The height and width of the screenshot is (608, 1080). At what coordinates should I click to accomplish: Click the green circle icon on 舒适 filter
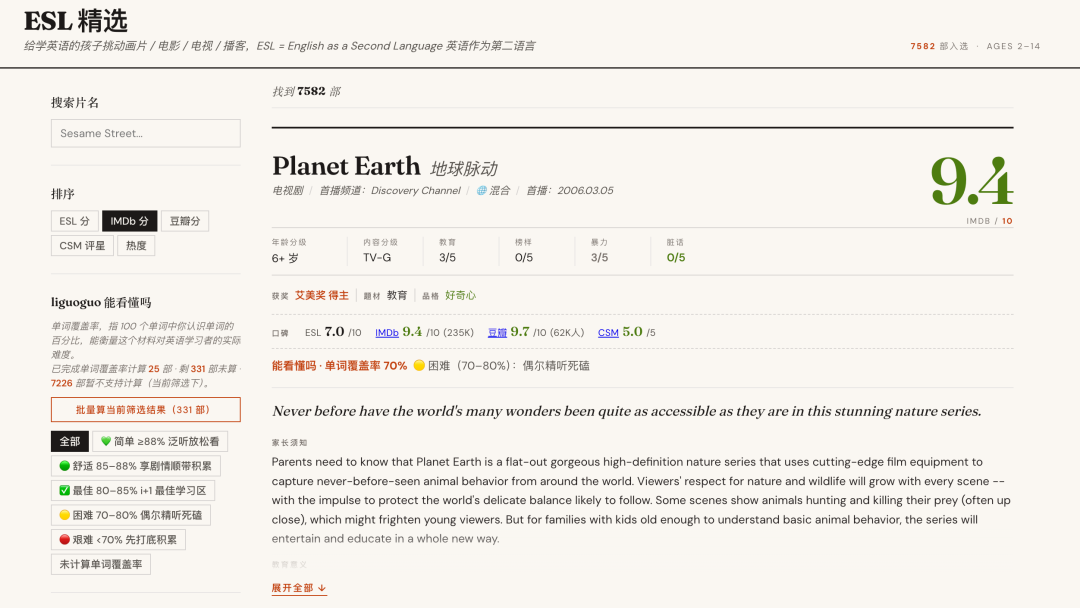click(65, 466)
